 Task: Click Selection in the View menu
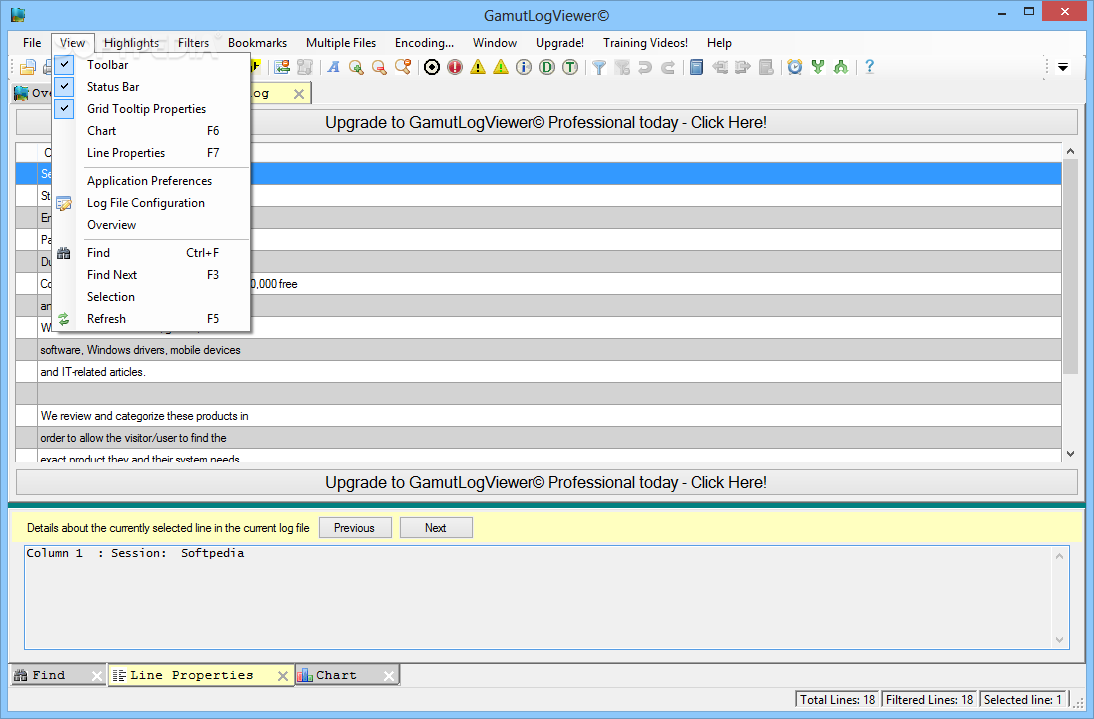[151, 297]
